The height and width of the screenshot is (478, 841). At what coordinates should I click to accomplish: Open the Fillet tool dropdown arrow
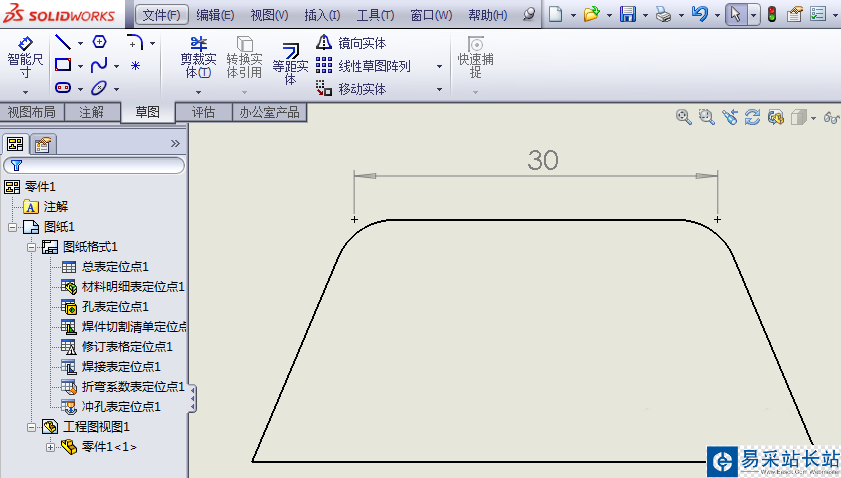(x=152, y=43)
